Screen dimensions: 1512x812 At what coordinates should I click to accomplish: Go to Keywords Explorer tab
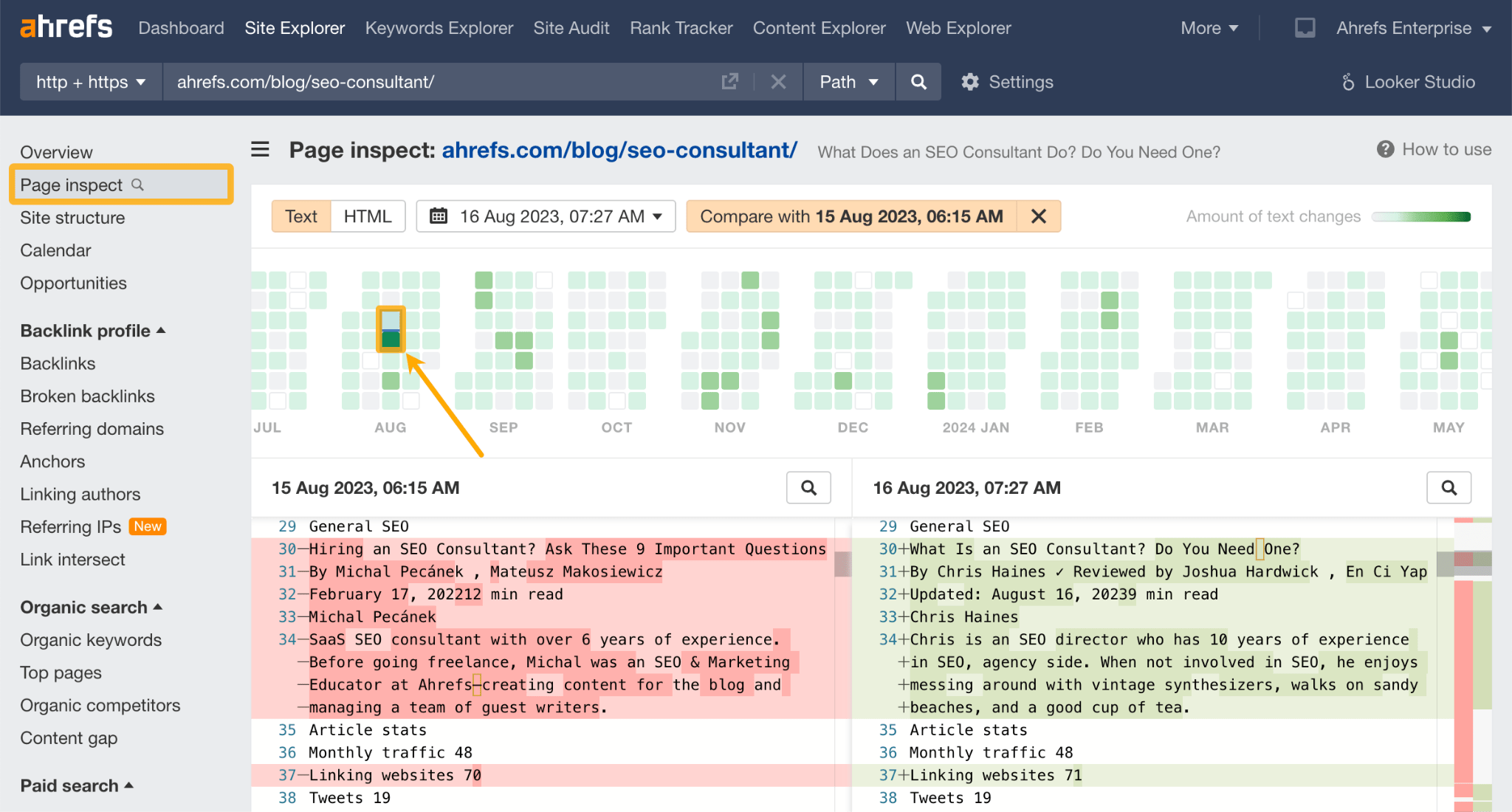pos(439,28)
